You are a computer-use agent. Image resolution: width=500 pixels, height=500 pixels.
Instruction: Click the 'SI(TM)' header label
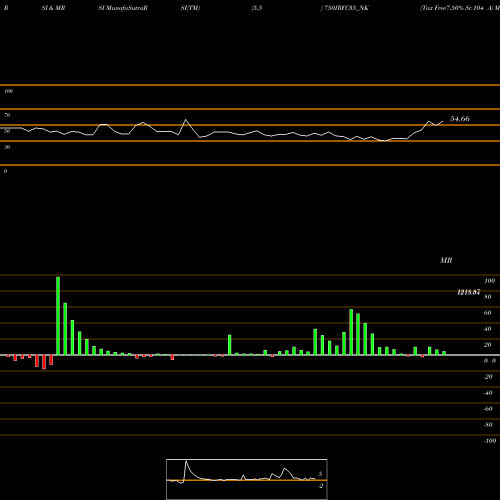pos(190,8)
